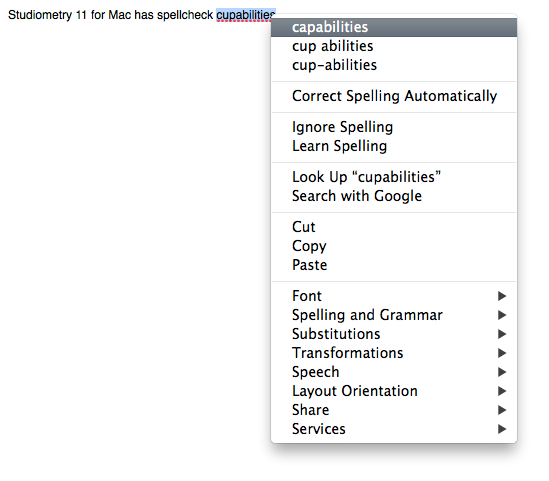
Task: Toggle Correct Spelling Automatically
Action: 394,96
